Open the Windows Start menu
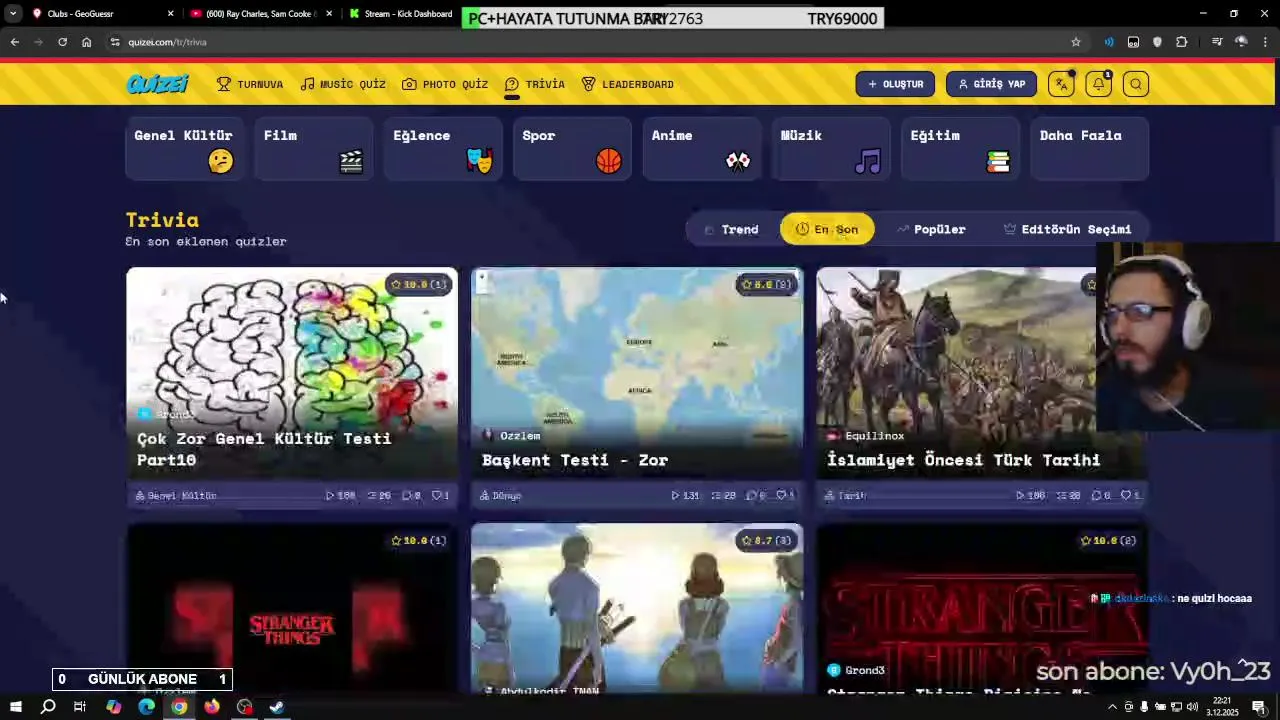The height and width of the screenshot is (720, 1280). 15,707
